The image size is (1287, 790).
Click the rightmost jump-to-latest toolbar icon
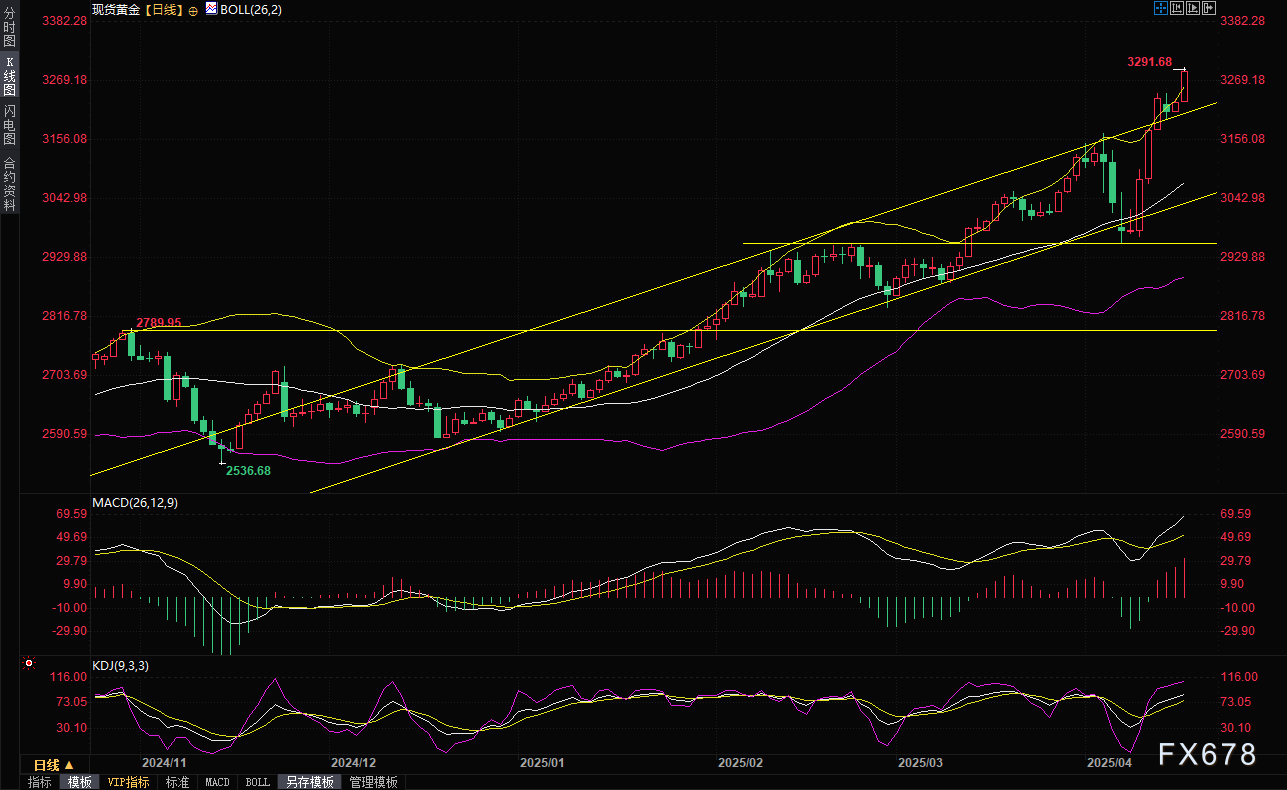1209,8
